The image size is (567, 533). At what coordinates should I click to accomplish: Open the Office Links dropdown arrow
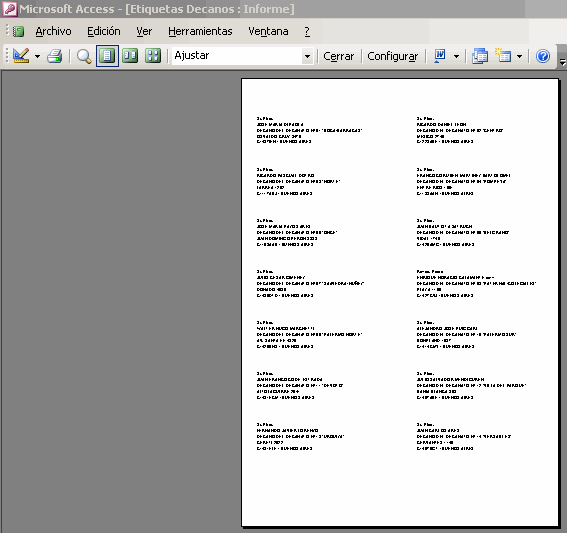pyautogui.click(x=456, y=56)
